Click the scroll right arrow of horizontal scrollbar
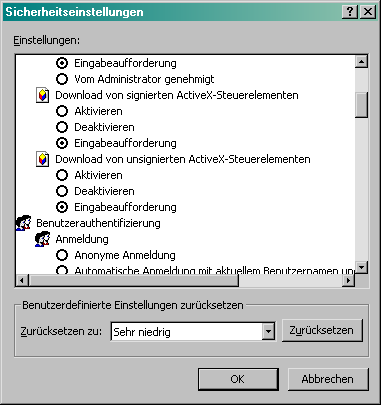This screenshot has width=381, height=405. click(x=348, y=280)
